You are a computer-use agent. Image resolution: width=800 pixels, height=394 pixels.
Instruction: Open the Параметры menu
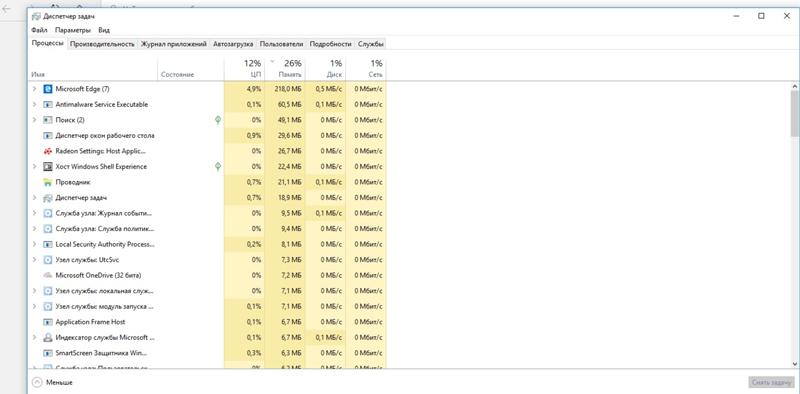pos(73,30)
